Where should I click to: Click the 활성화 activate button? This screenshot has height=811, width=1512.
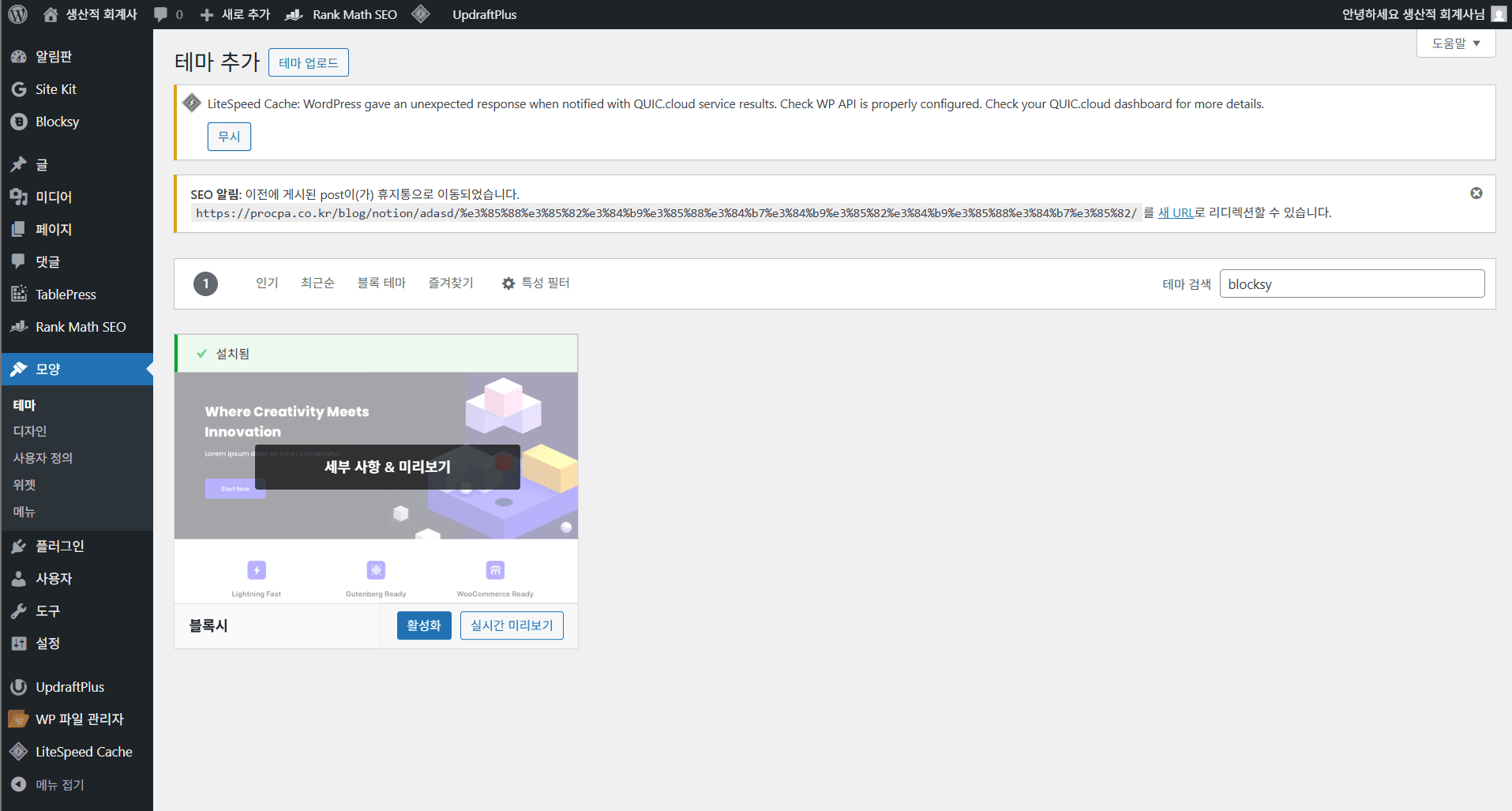424,625
